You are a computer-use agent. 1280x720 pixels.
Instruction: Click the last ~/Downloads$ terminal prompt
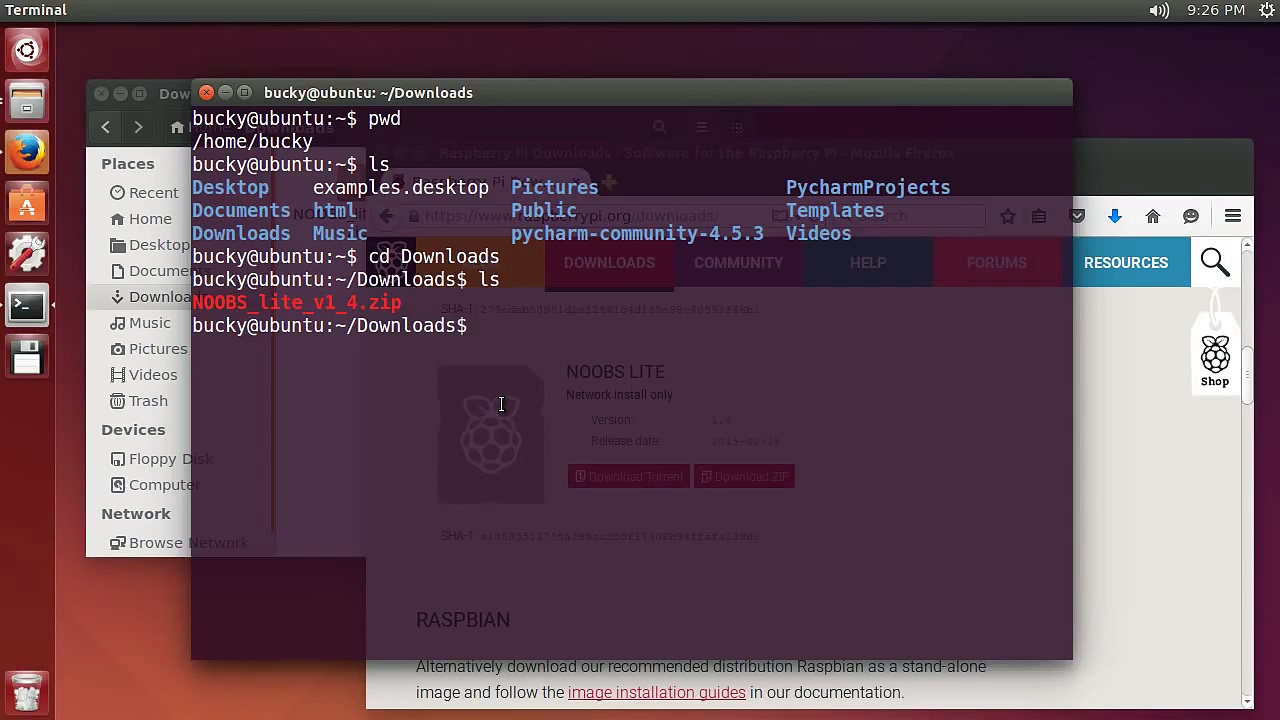[x=329, y=325]
